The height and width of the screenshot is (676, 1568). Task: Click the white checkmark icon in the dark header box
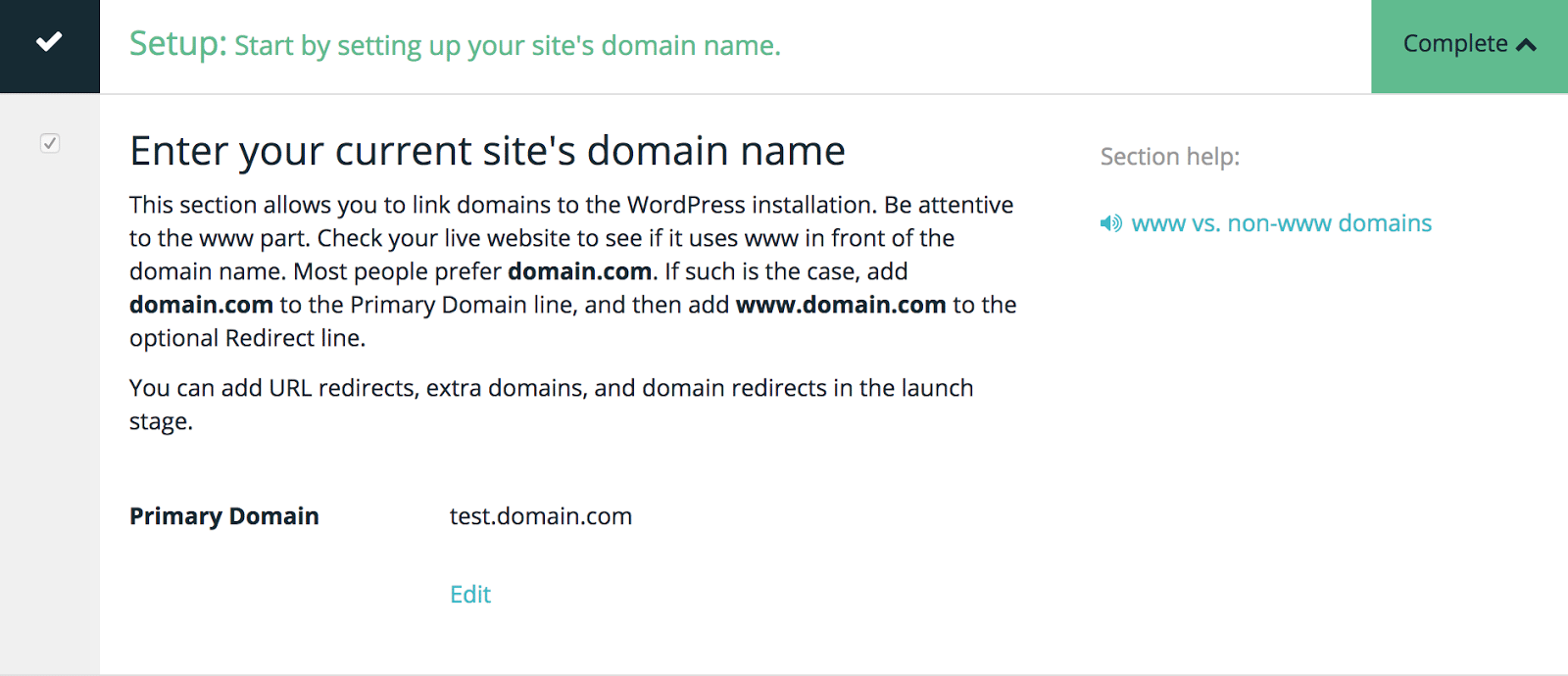[x=49, y=41]
